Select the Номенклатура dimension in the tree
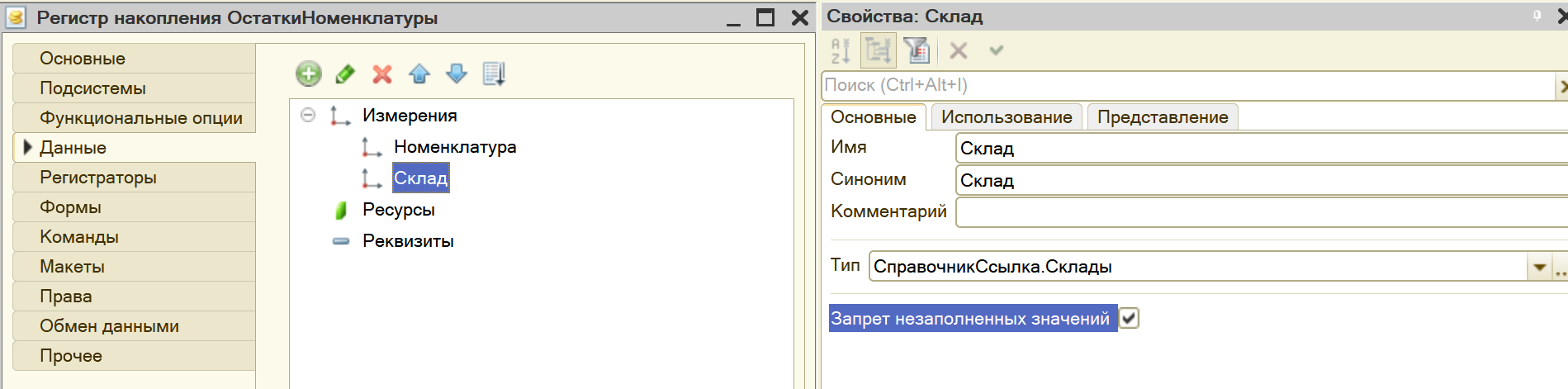This screenshot has width=1568, height=389. (x=455, y=147)
